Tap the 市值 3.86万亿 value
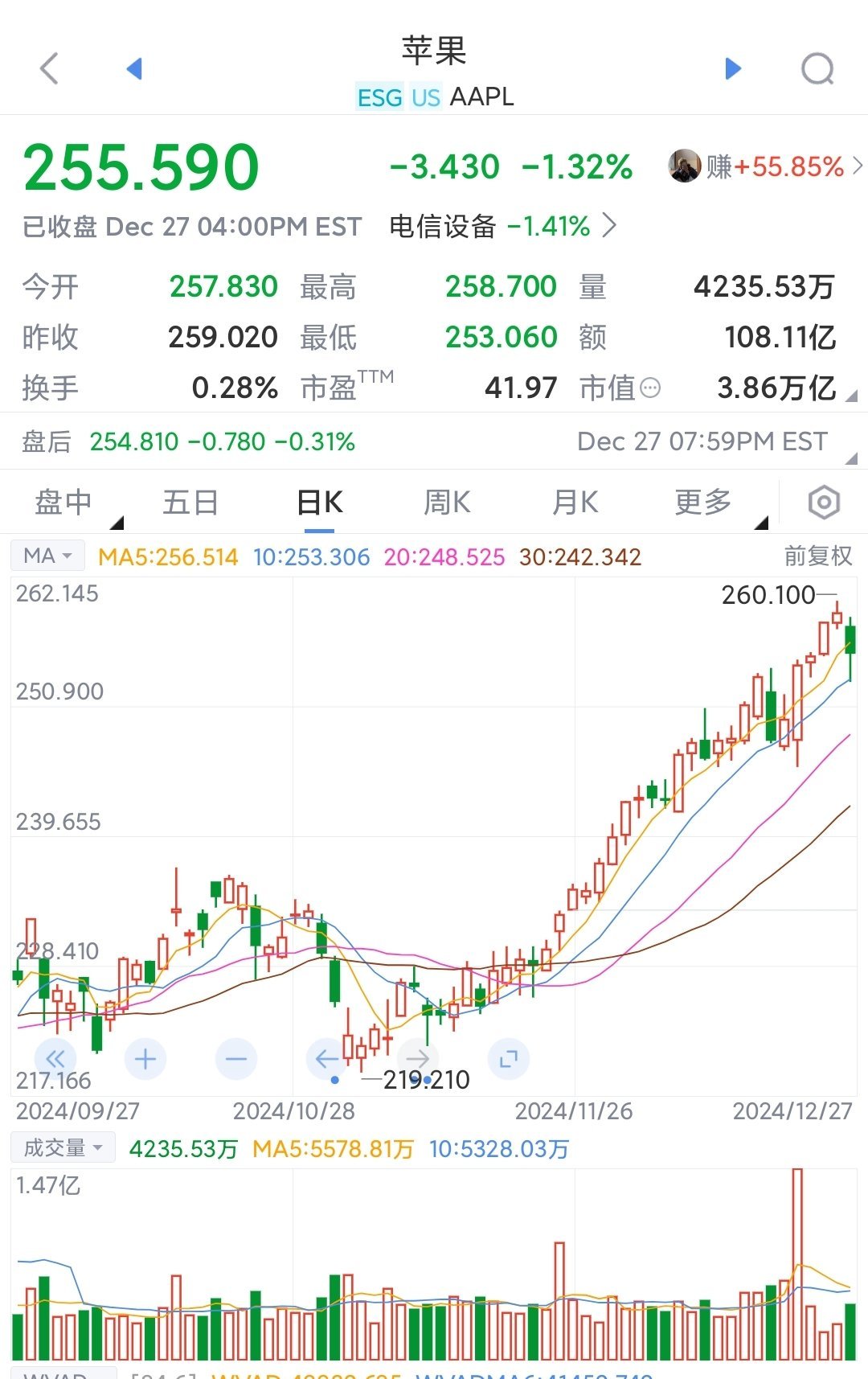Image resolution: width=868 pixels, height=1379 pixels. pyautogui.click(x=777, y=388)
